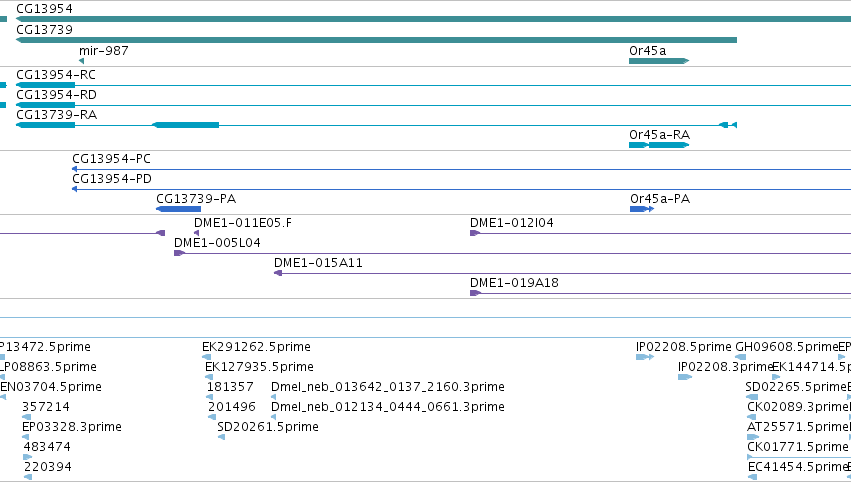Image resolution: width=851 pixels, height=482 pixels.
Task: Click EST EK291262.5prime label
Action: [256, 347]
